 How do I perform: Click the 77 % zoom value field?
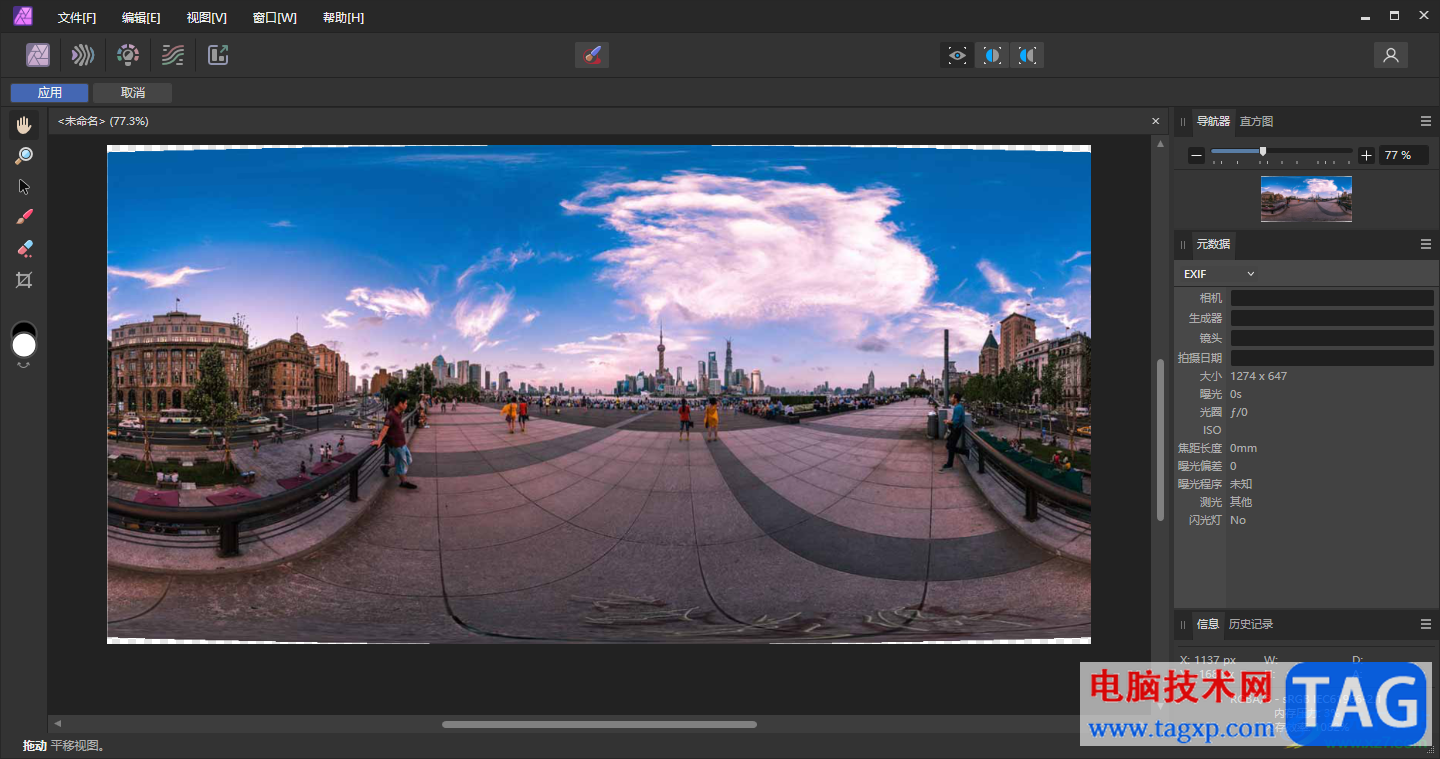click(x=1404, y=155)
